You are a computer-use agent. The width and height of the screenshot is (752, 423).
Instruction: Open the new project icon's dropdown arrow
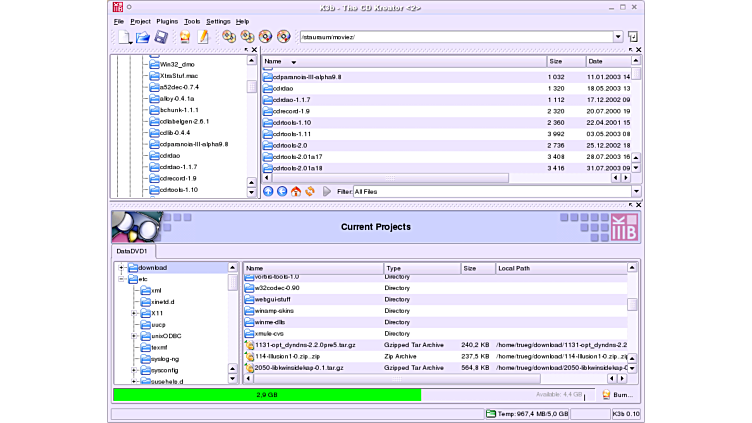tap(130, 43)
